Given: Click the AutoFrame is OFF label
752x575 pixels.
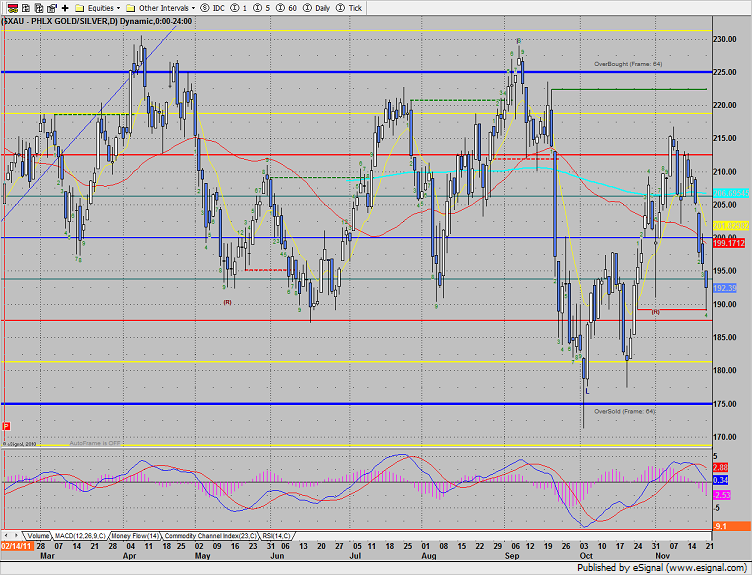Looking at the screenshot, I should tap(95, 443).
